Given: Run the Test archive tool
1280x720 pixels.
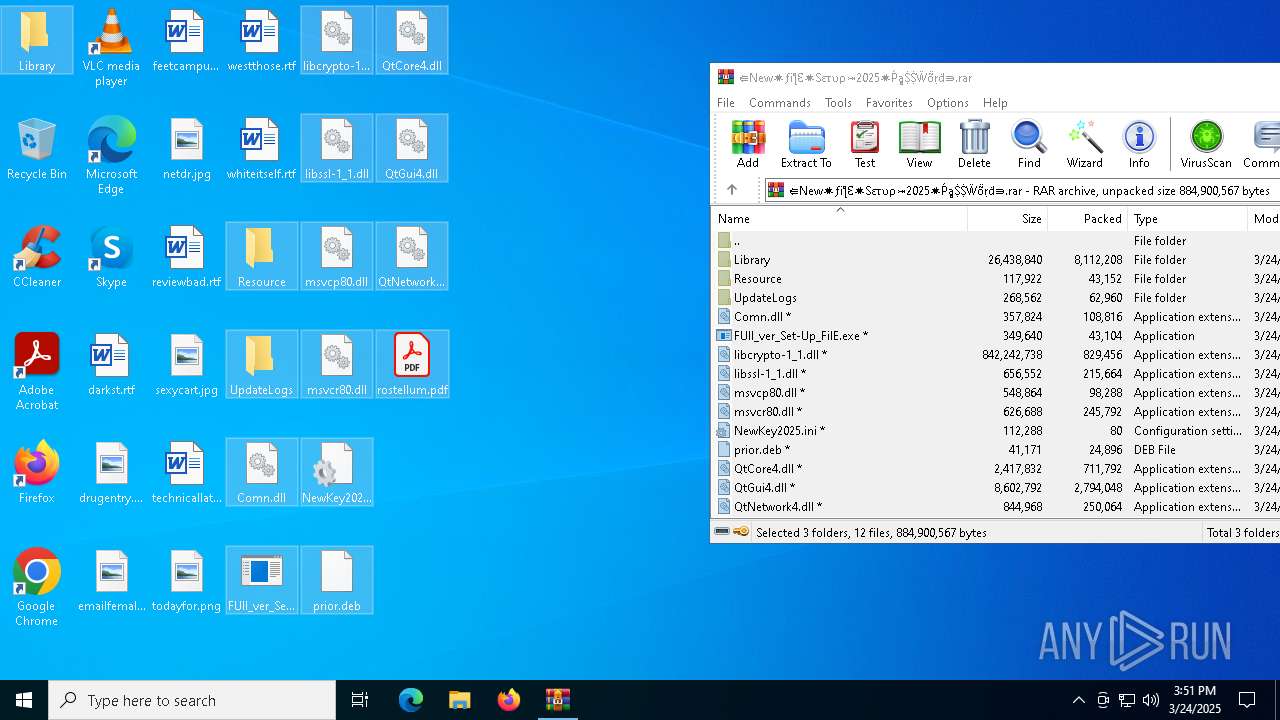Looking at the screenshot, I should 865,144.
